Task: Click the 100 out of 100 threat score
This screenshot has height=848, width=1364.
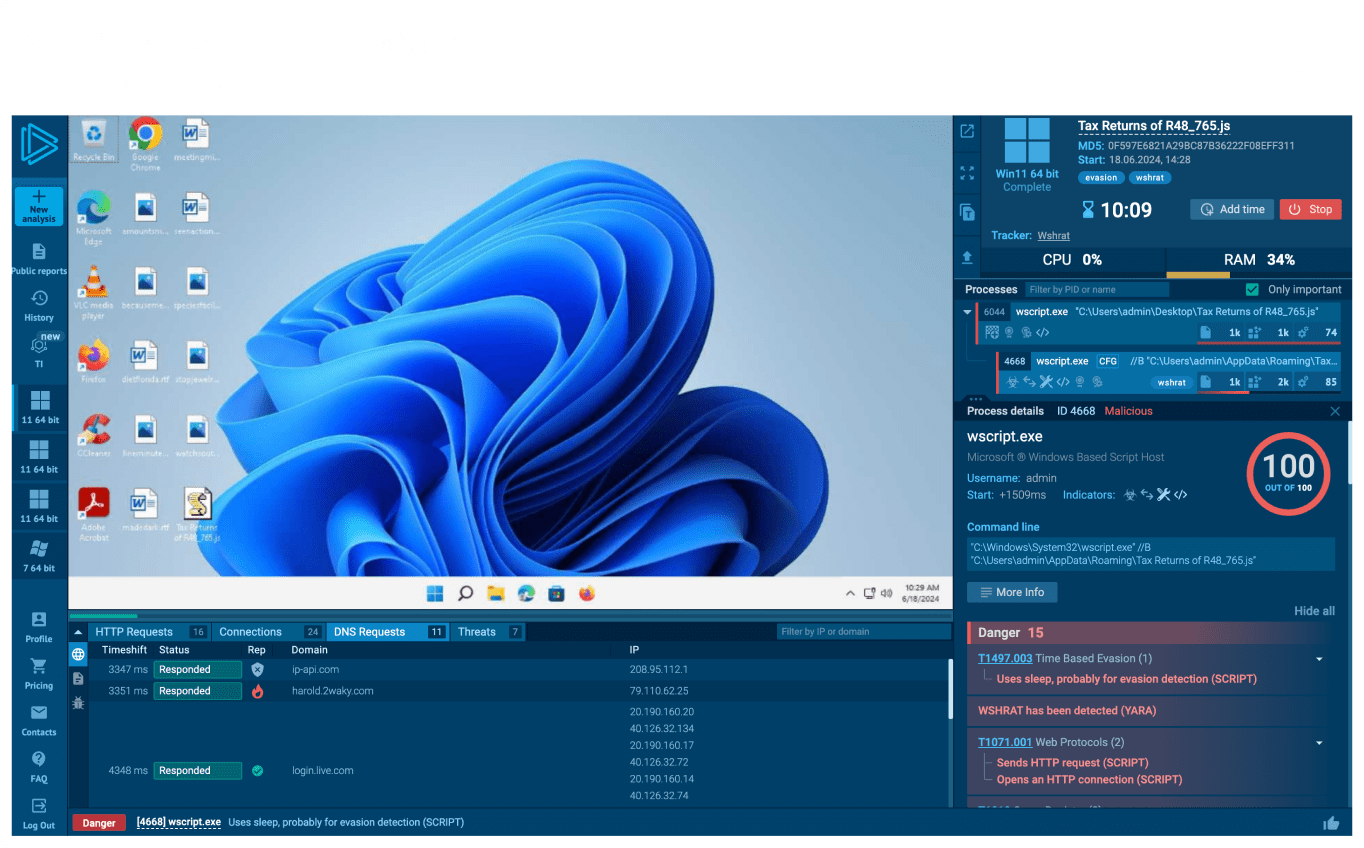Action: (1289, 473)
